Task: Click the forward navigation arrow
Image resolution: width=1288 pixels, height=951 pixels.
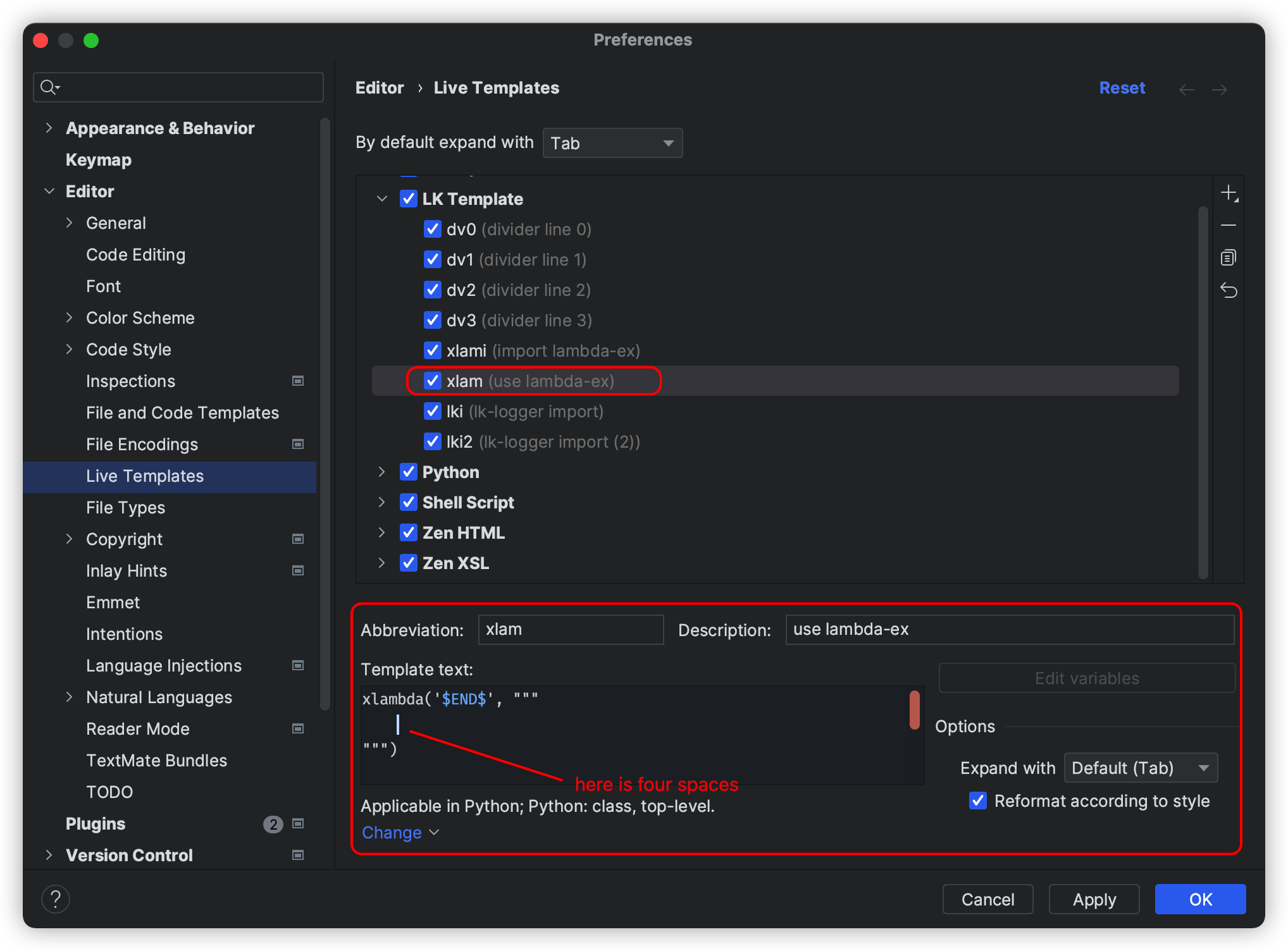Action: [x=1220, y=89]
